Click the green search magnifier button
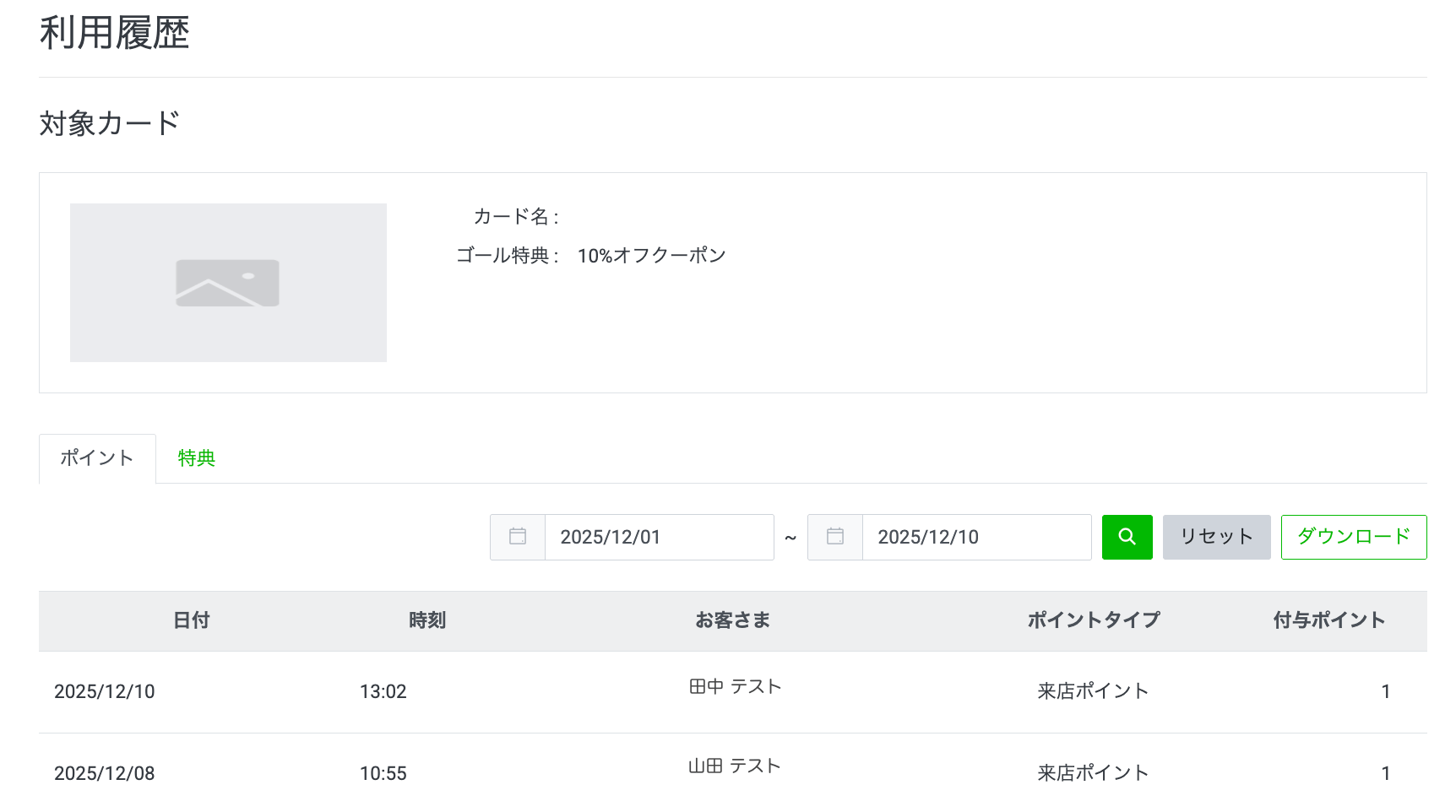 pyautogui.click(x=1127, y=537)
